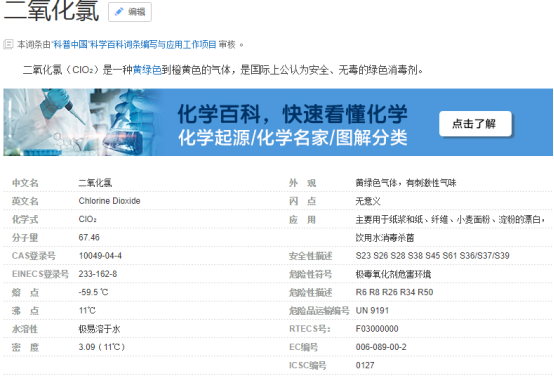Click the RTECS号 label
554x376 pixels.
310,329
